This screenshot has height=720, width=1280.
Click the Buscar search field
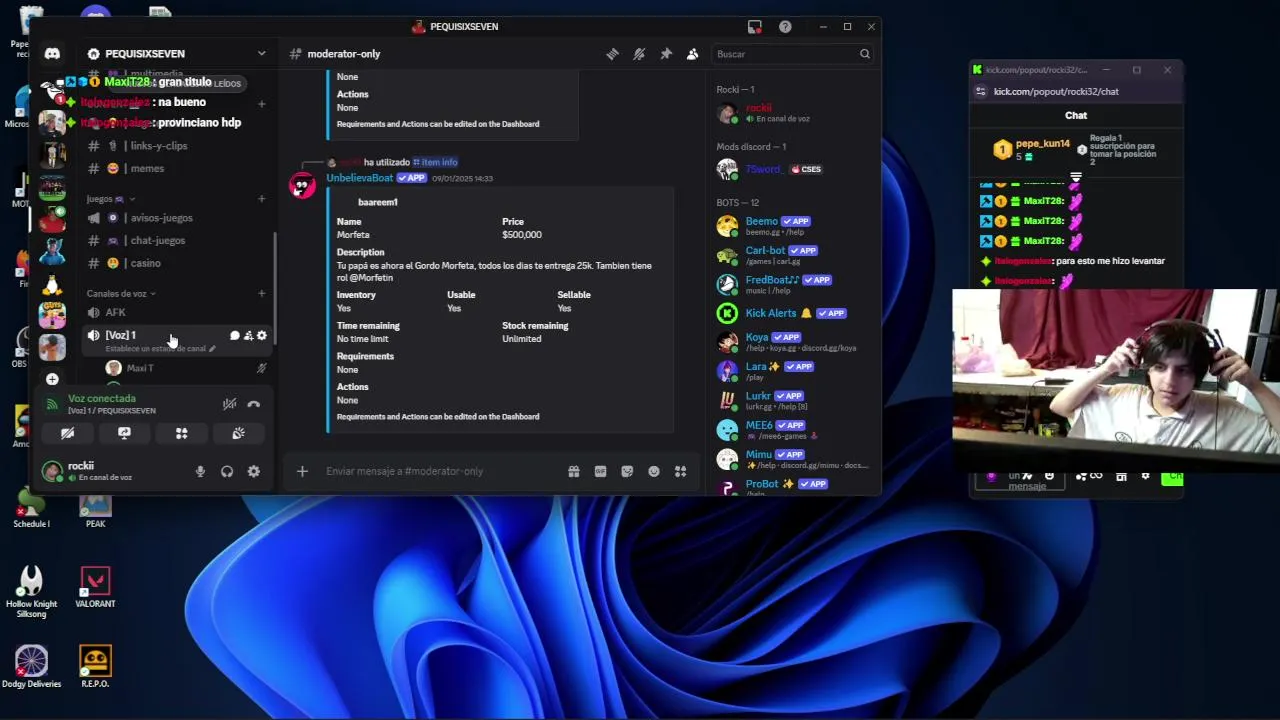(x=792, y=54)
